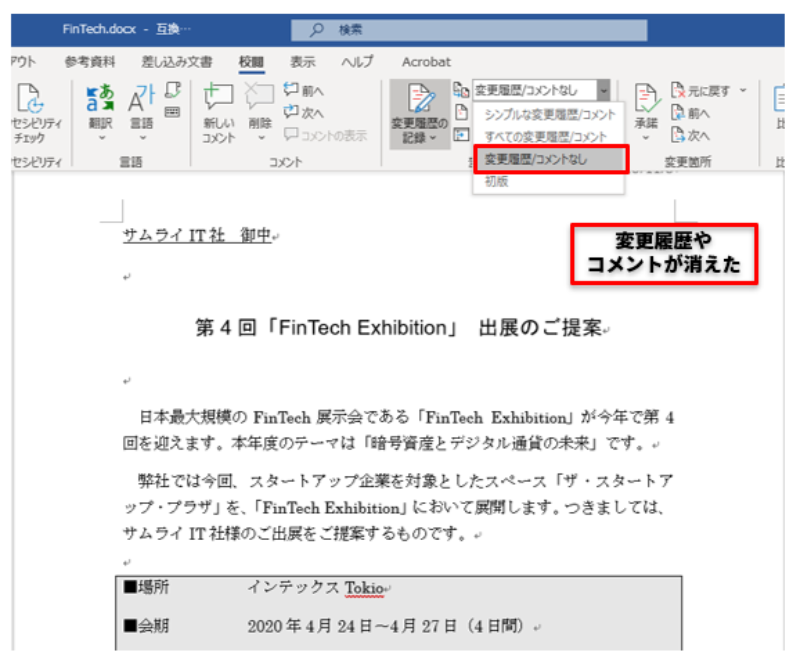Expand the 元に戻す dropdown arrow
This screenshot has width=800, height=663.
743,91
